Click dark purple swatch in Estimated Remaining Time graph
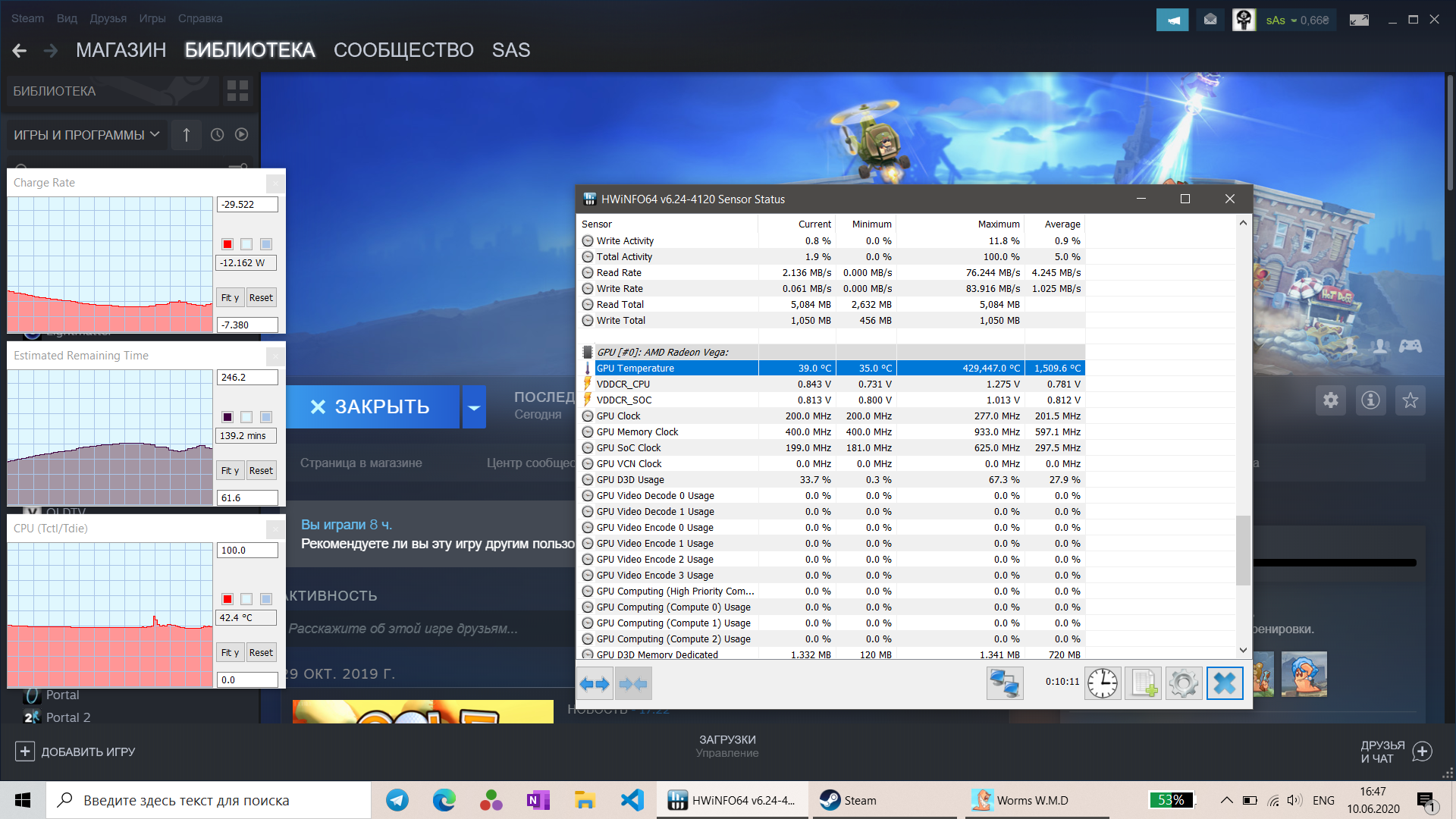1456x819 pixels. click(227, 417)
